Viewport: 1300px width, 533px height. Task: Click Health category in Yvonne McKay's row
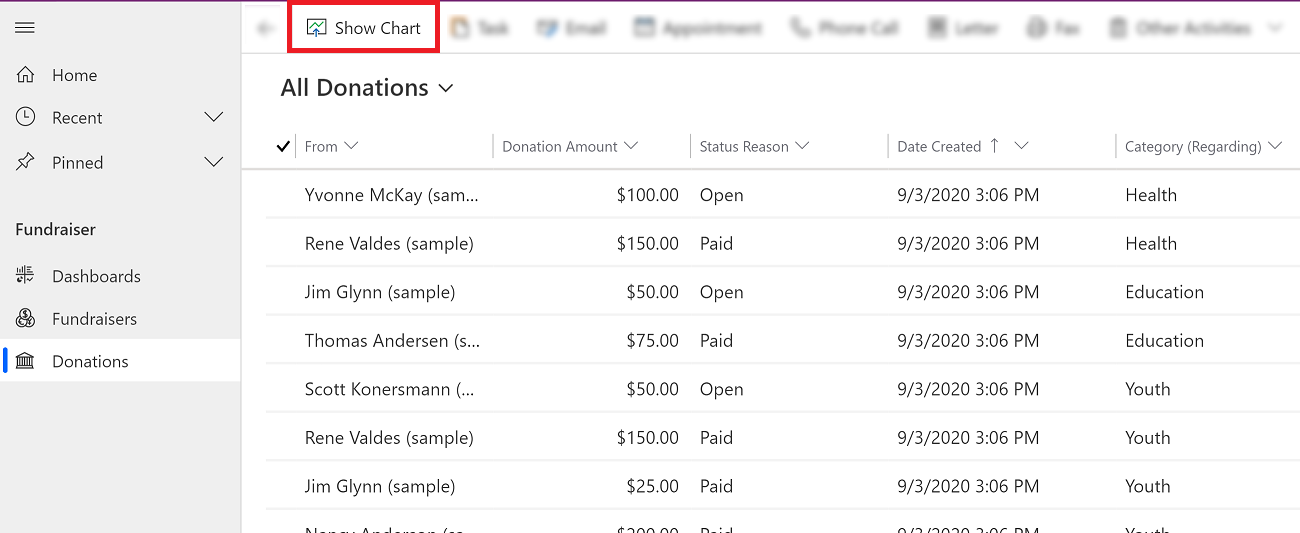[1151, 195]
